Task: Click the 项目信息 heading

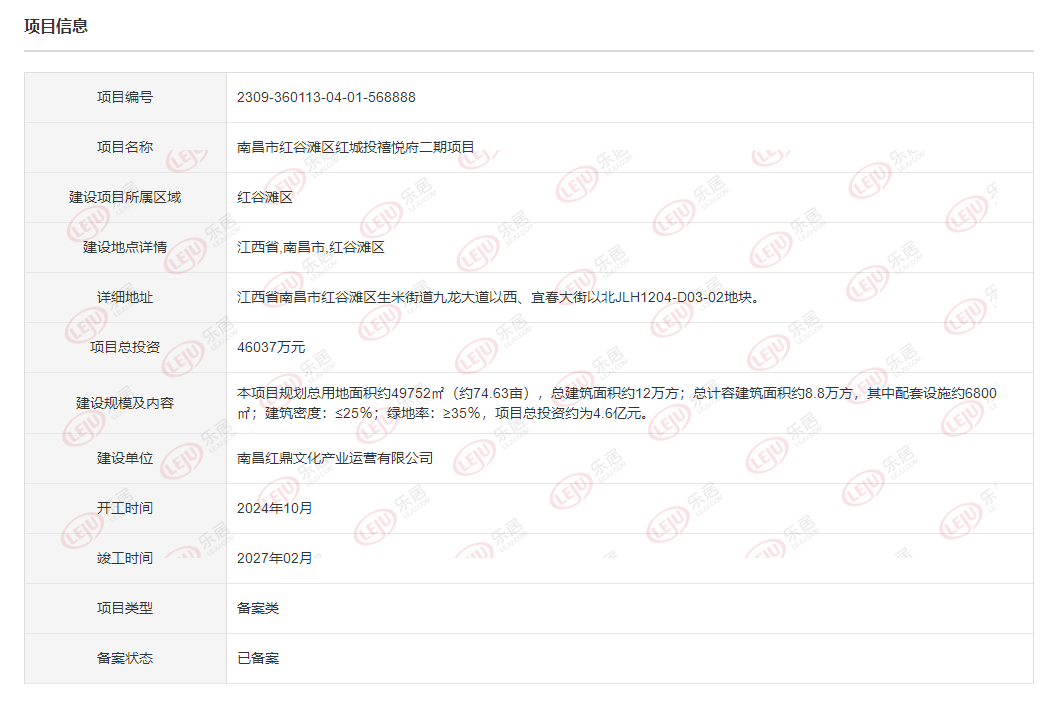Action: tap(56, 26)
